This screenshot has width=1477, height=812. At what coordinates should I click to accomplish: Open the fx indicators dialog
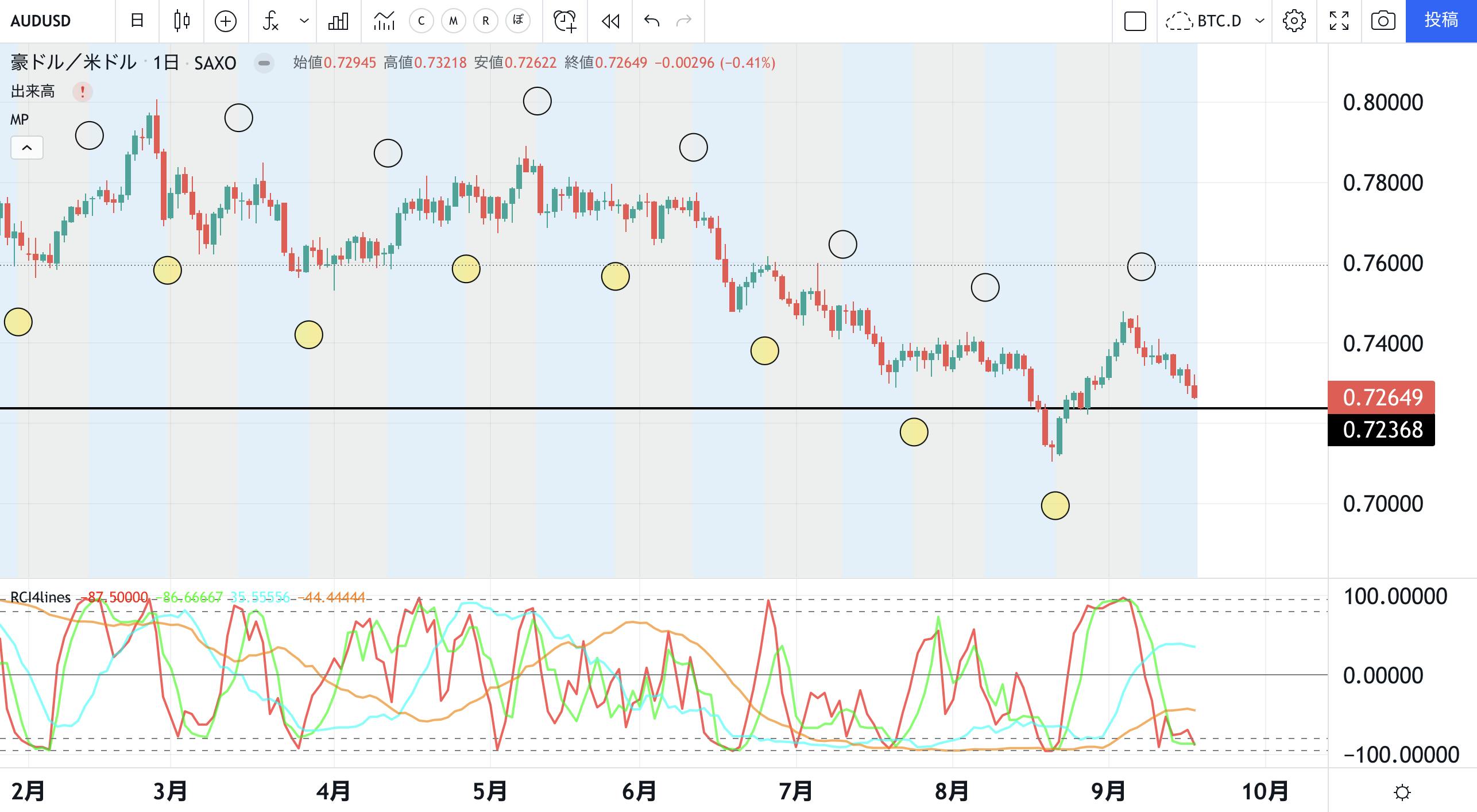click(x=270, y=21)
